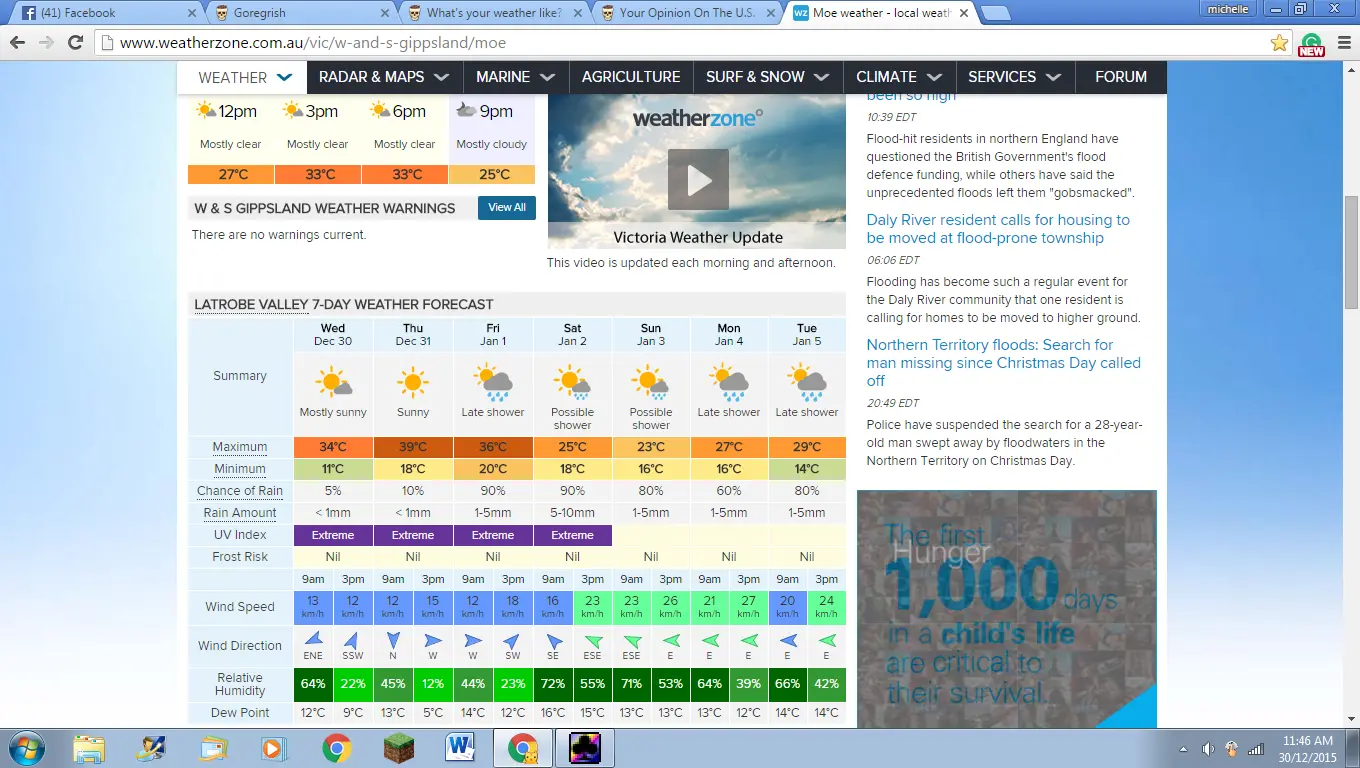
Task: Click the SSW wind direction arrow
Action: pos(353,639)
